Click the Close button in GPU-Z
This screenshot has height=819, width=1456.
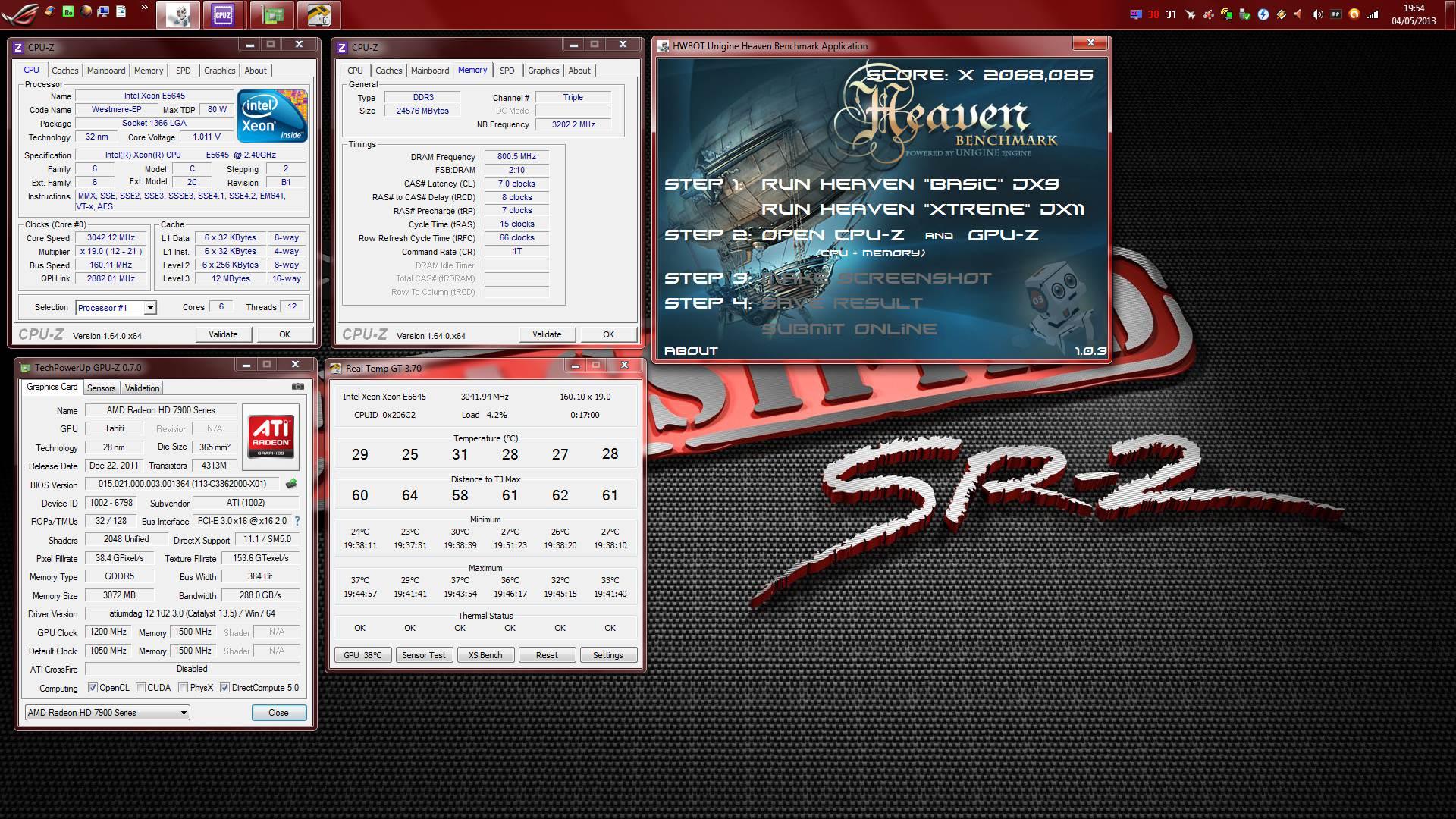(x=278, y=713)
